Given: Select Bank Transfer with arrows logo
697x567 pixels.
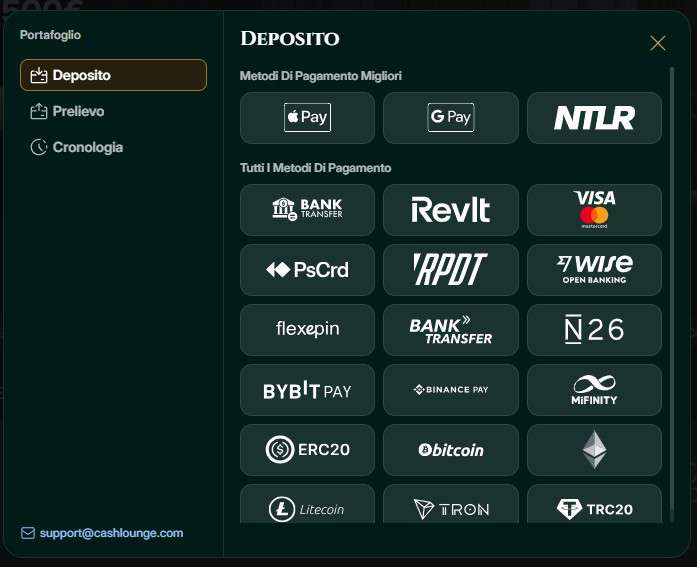Looking at the screenshot, I should (451, 330).
